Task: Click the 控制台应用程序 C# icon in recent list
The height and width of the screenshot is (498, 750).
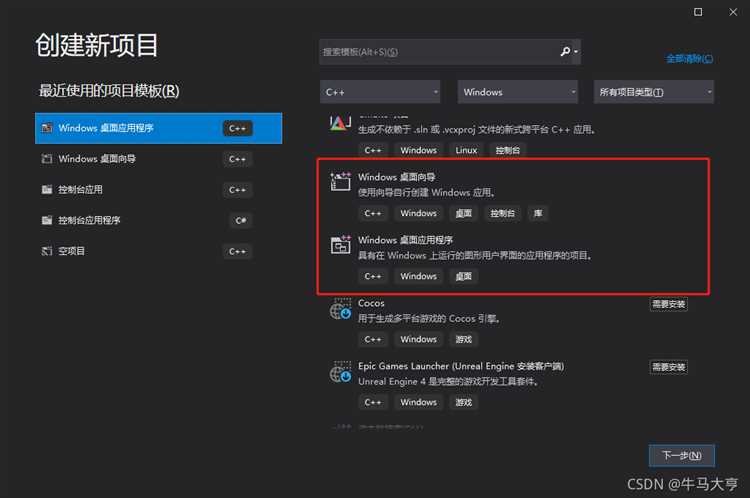Action: pos(47,220)
